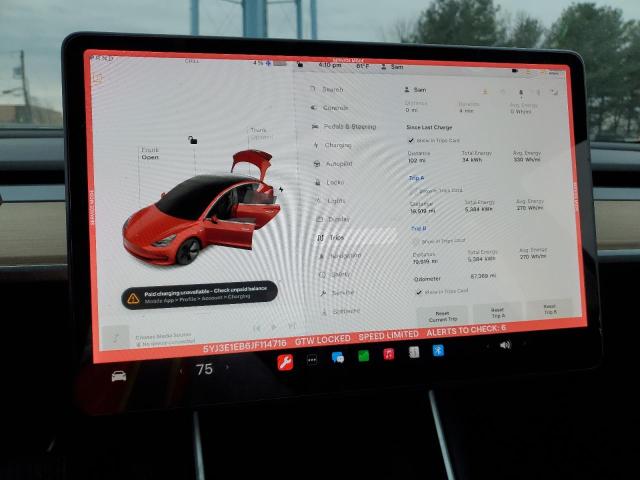This screenshot has width=640, height=480.
Task: Open the Search menu item
Action: pos(327,89)
